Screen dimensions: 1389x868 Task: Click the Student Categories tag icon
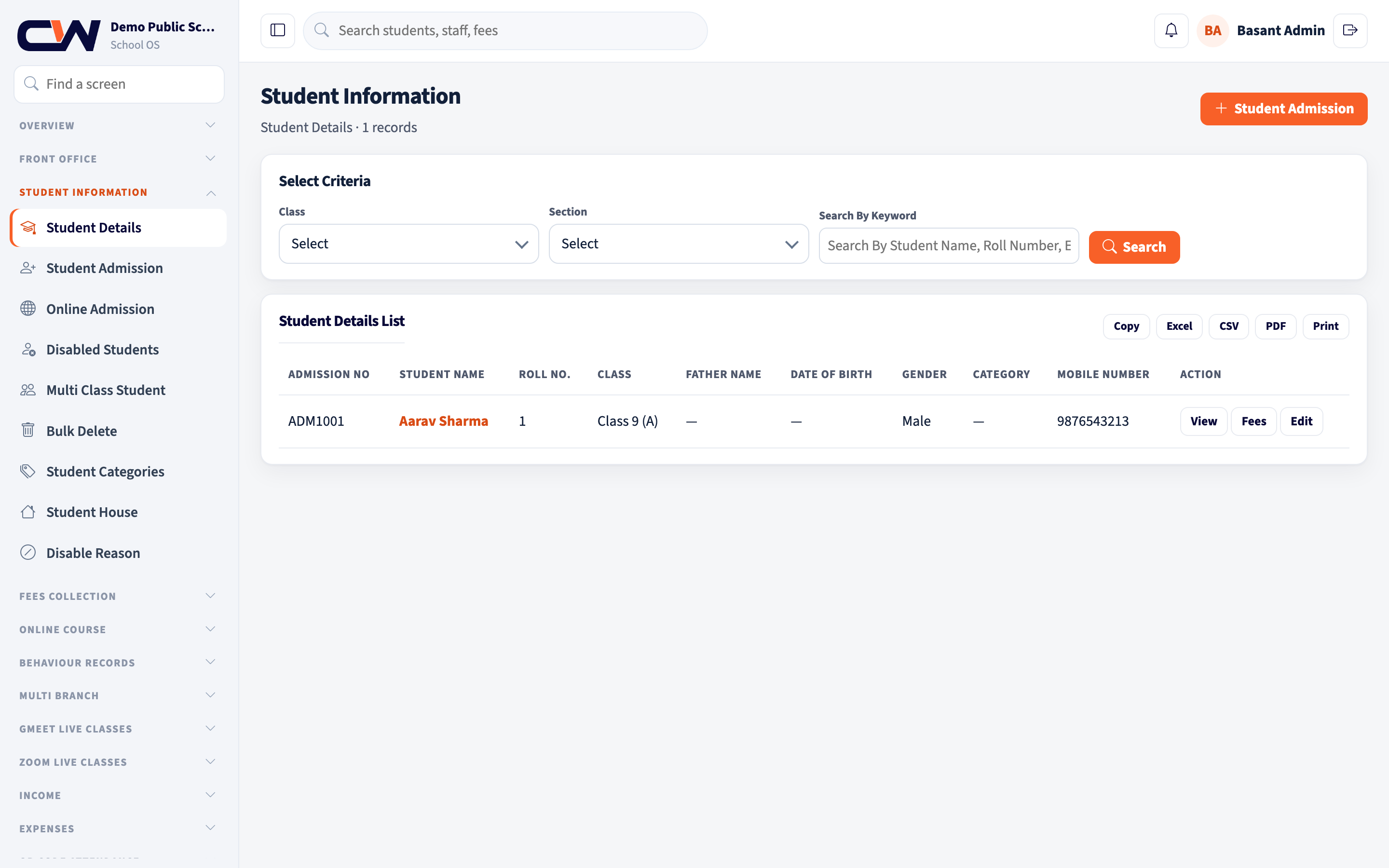(28, 471)
